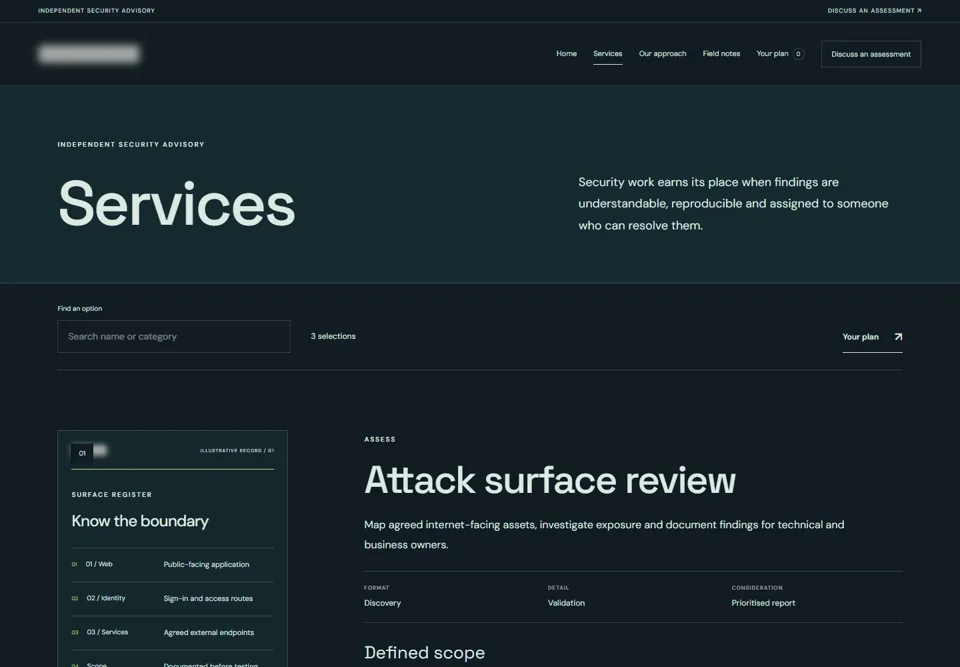The width and height of the screenshot is (960, 667).
Task: Select the 03 / Services row
Action: [x=173, y=633]
